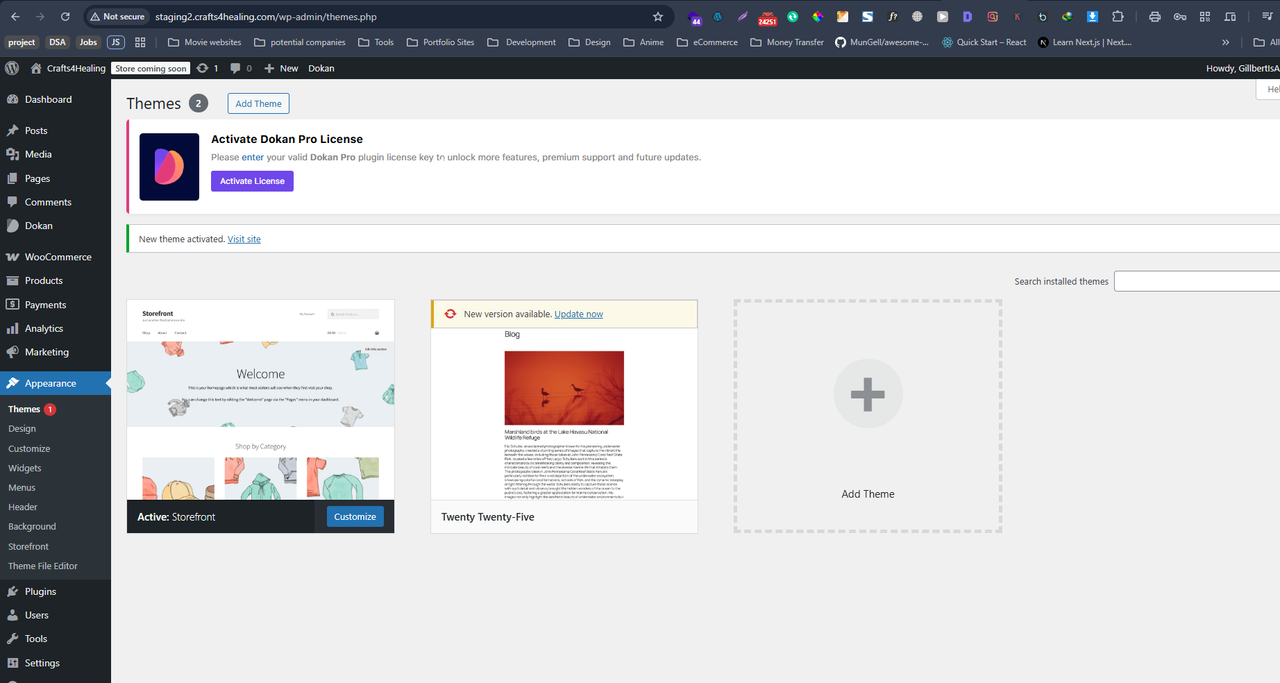
Task: Click the WordPress logo in admin bar
Action: tap(12, 68)
